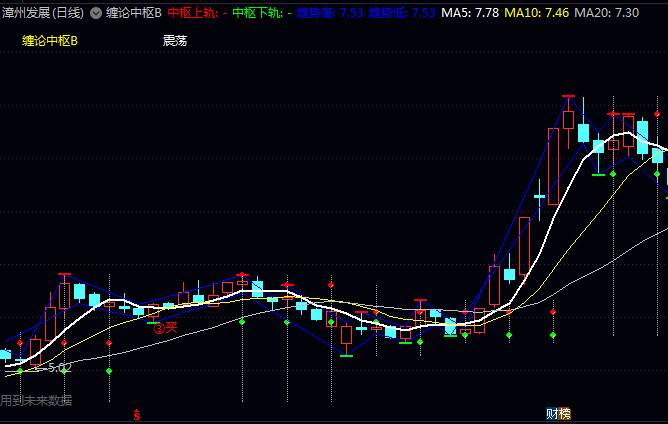The width and height of the screenshot is (668, 424).
Task: Click the MA20: 7.30 indicator label
Action: click(x=607, y=13)
